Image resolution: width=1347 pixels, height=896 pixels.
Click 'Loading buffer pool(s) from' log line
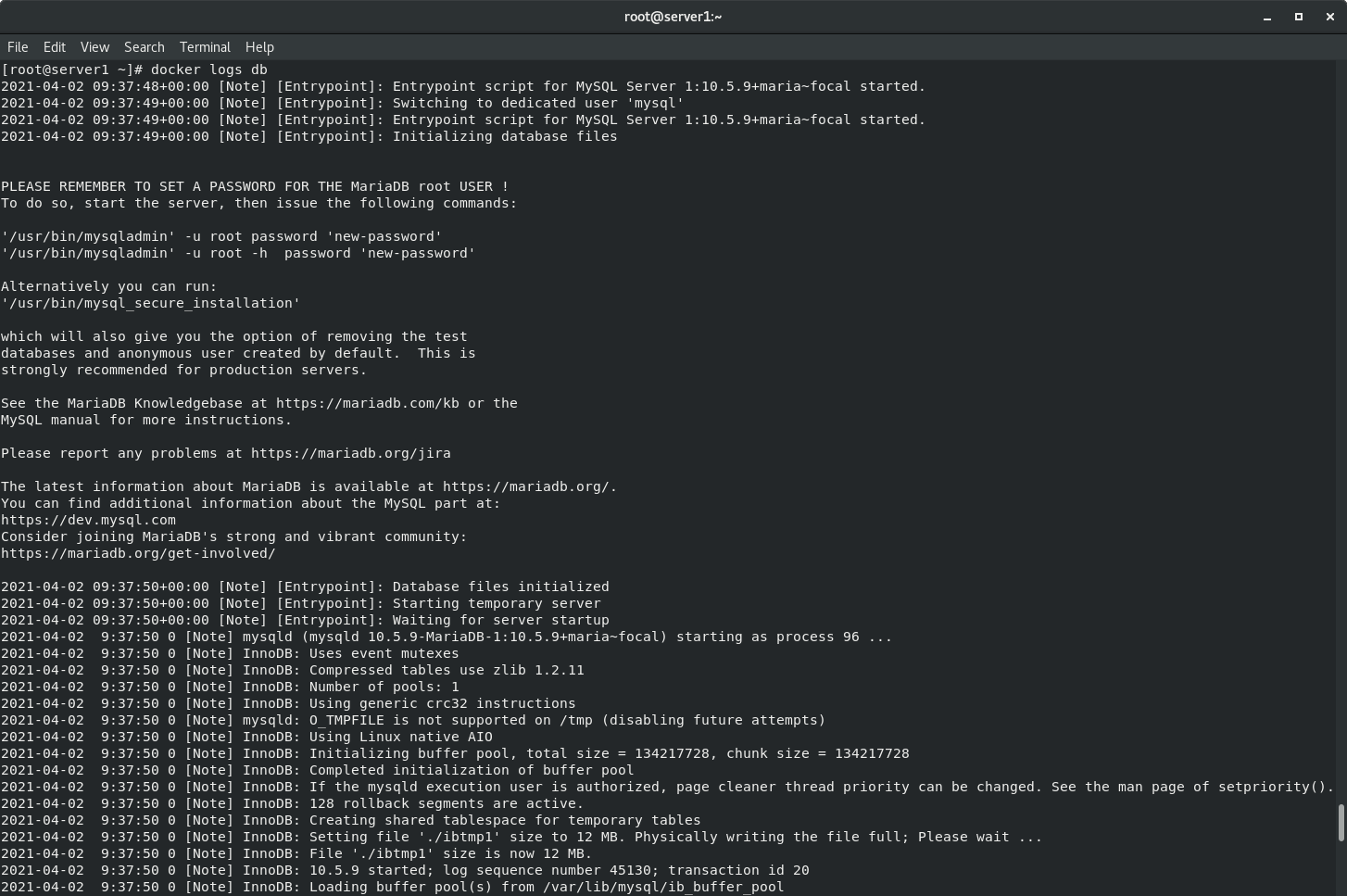[393, 887]
